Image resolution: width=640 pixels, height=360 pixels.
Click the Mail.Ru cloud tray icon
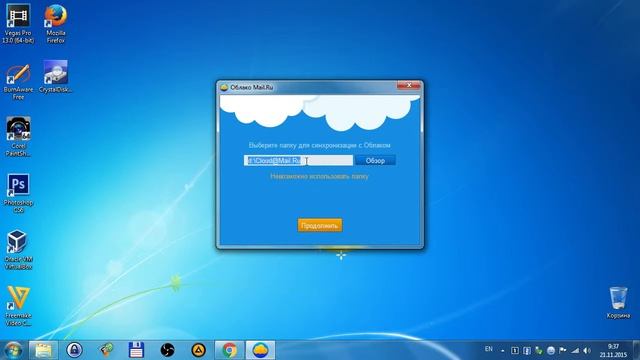[x=551, y=351]
